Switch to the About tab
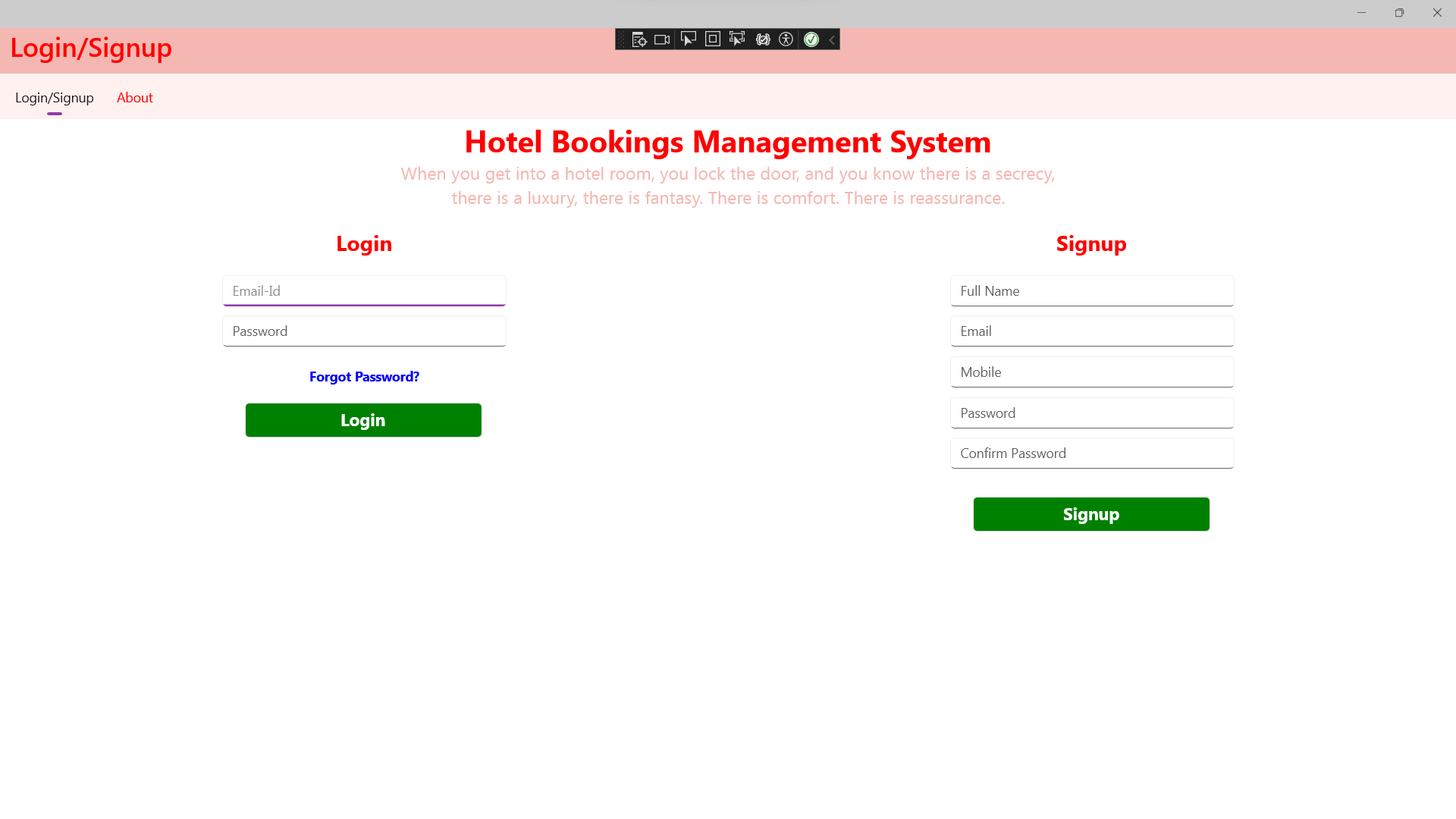This screenshot has width=1456, height=819. point(134,97)
